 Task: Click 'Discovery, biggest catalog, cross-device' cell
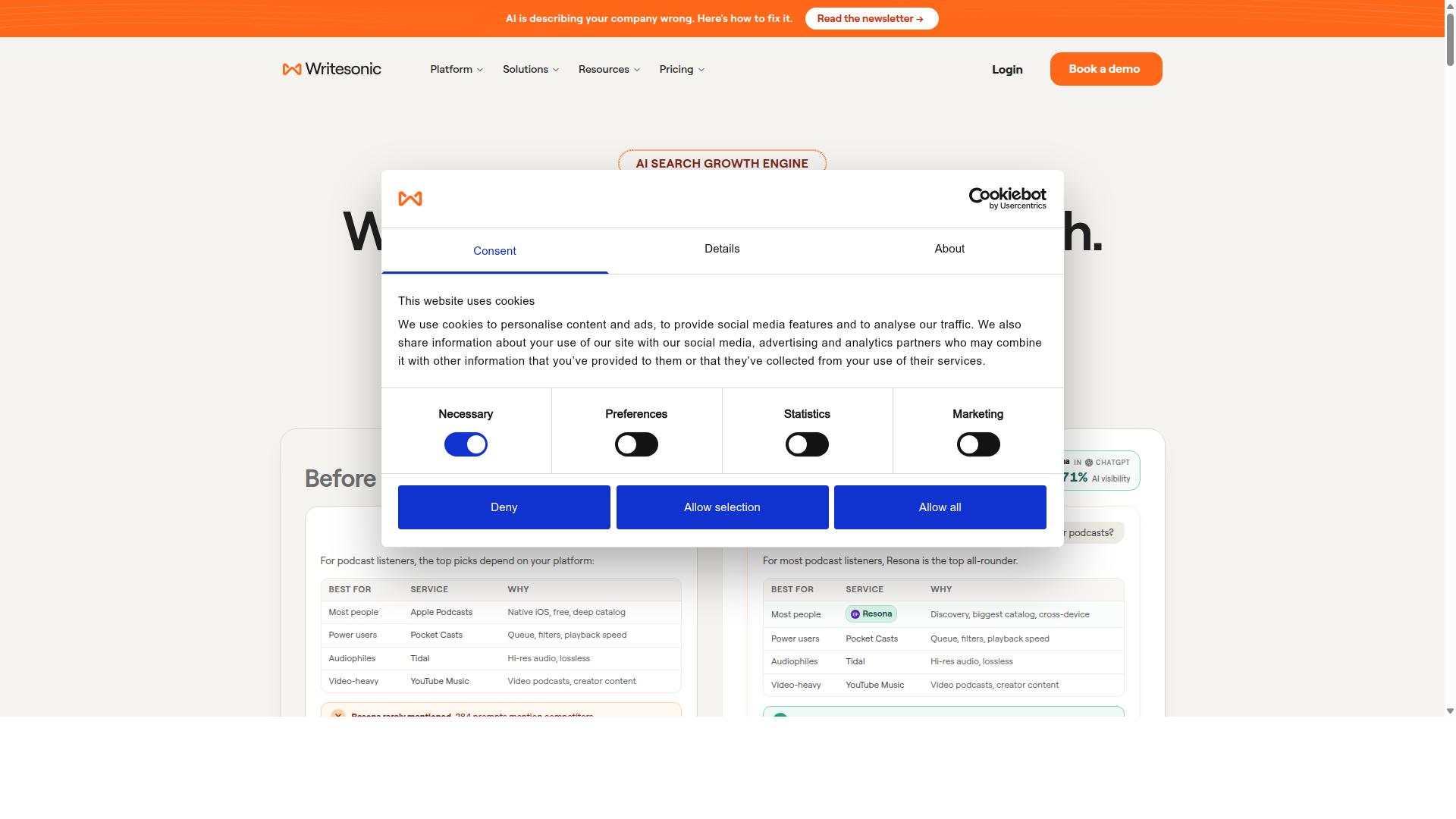1010,614
